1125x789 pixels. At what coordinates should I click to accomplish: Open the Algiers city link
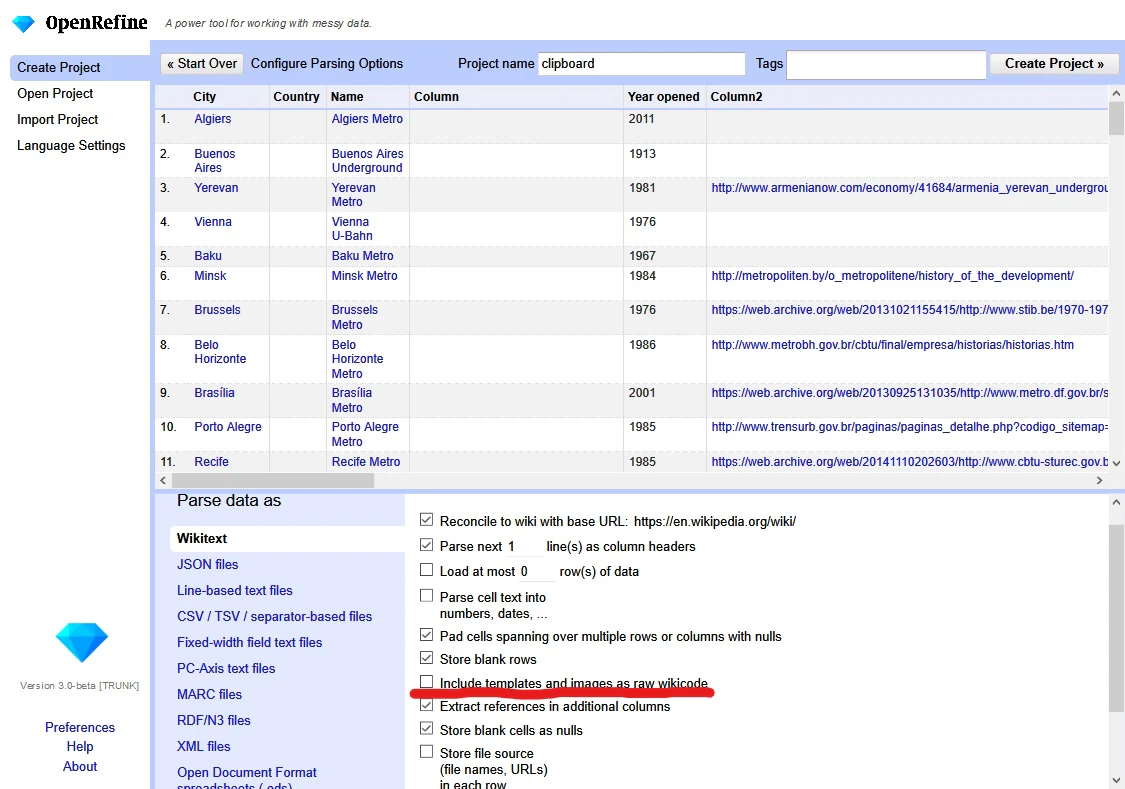point(212,118)
